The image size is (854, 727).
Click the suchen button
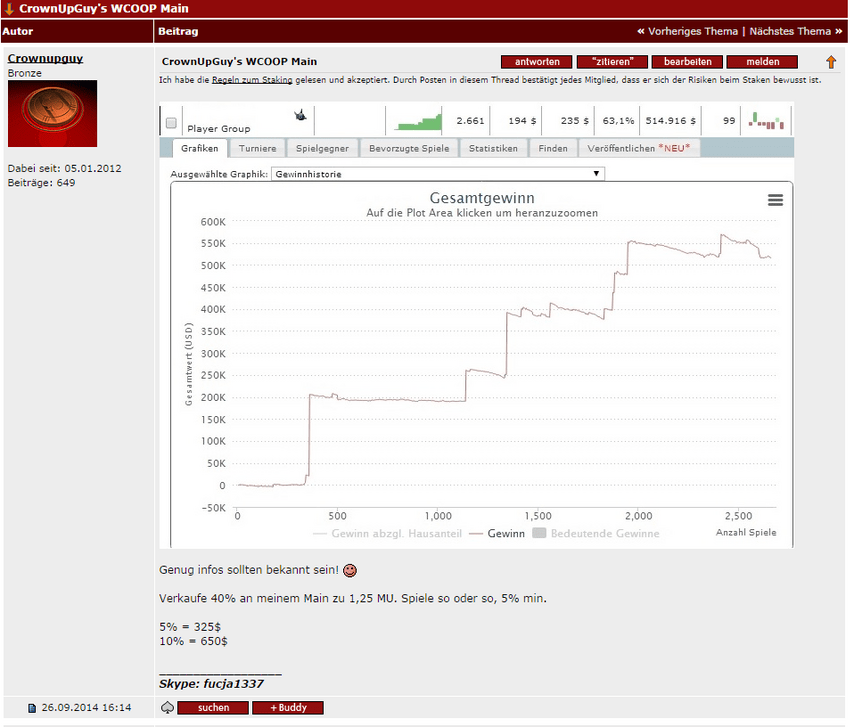213,707
